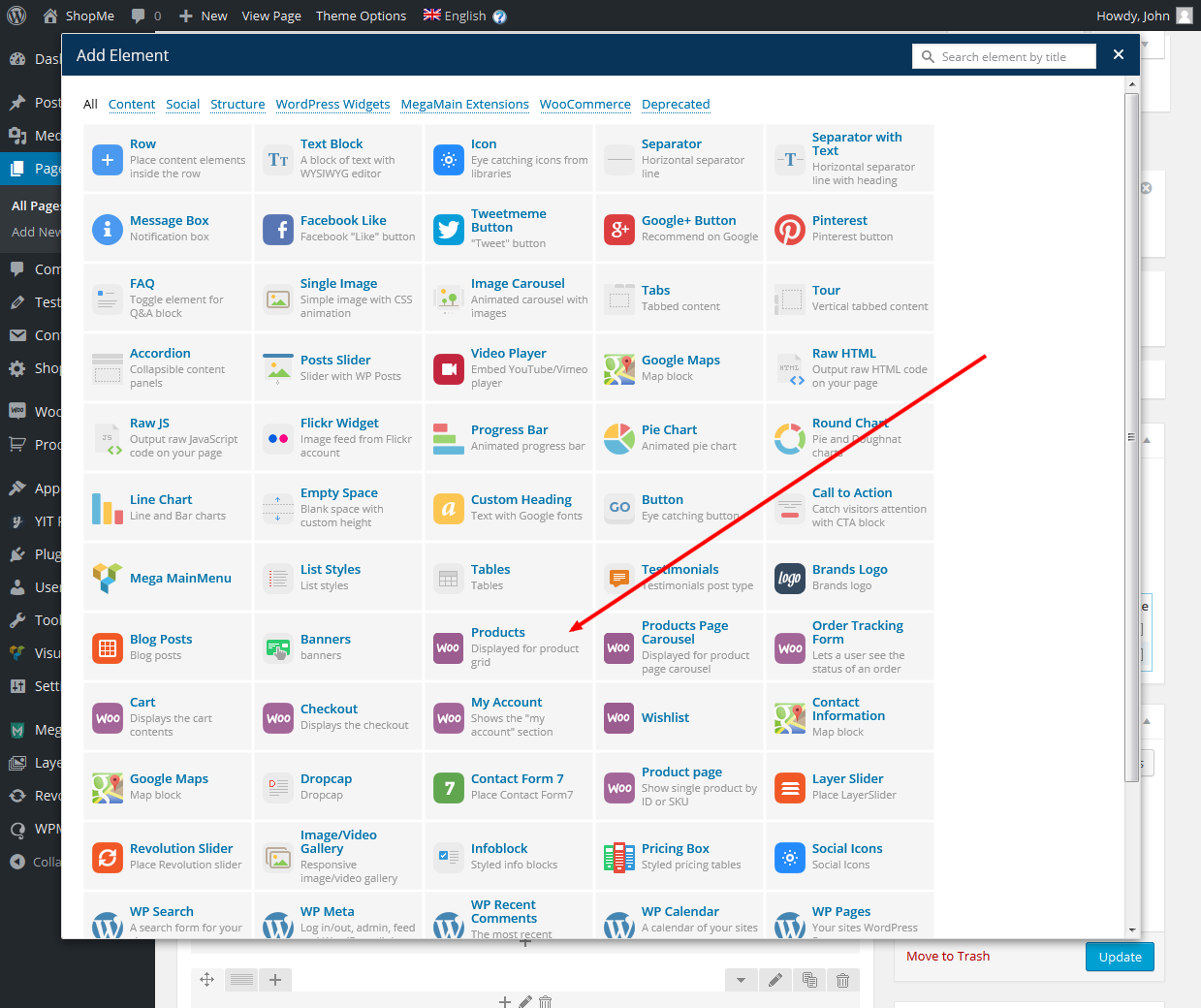Add the Video Player element icon
Image resolution: width=1201 pixels, height=1008 pixels.
[449, 369]
